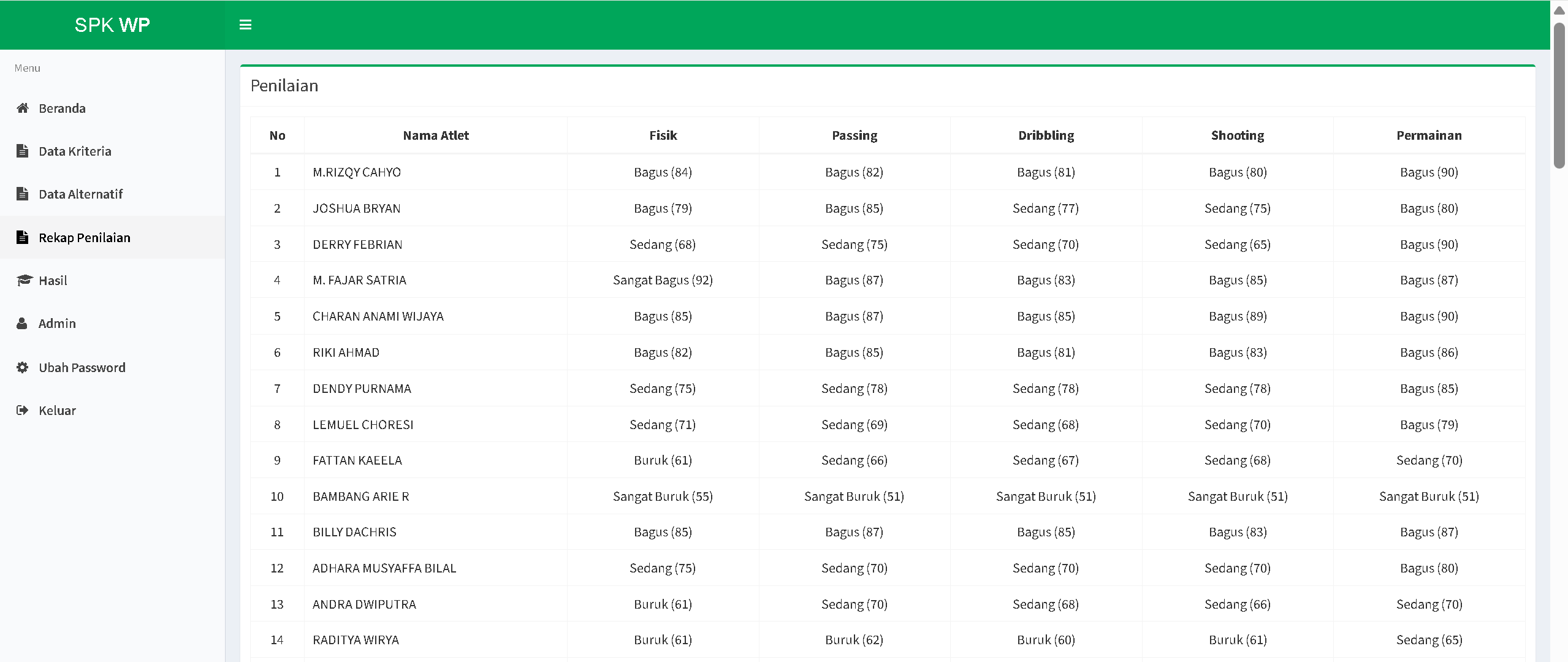The image size is (1568, 662).
Task: Click the Ubah Password gear icon
Action: pyautogui.click(x=23, y=368)
